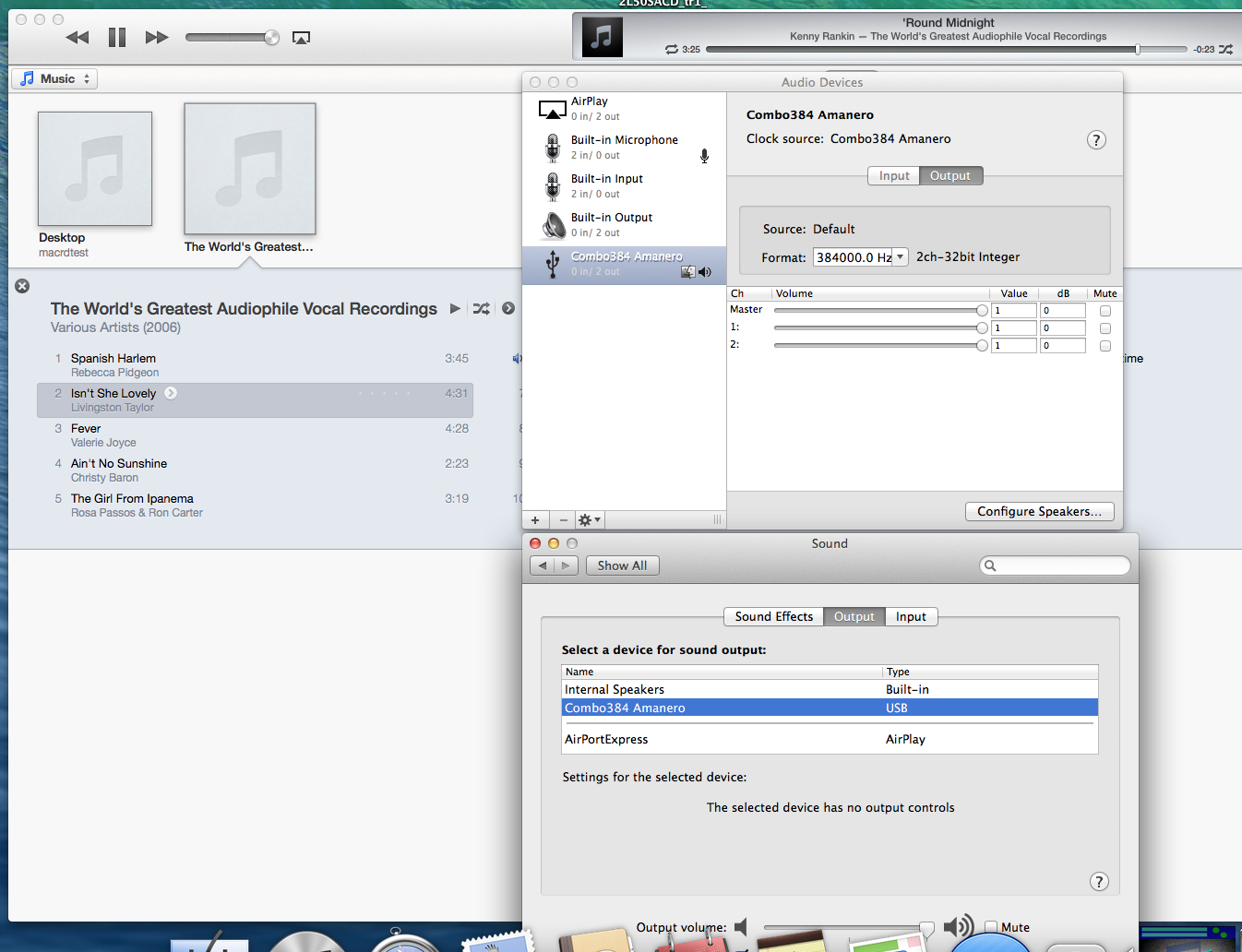Image resolution: width=1242 pixels, height=952 pixels.
Task: Go back in Sound preferences
Action: point(543,565)
